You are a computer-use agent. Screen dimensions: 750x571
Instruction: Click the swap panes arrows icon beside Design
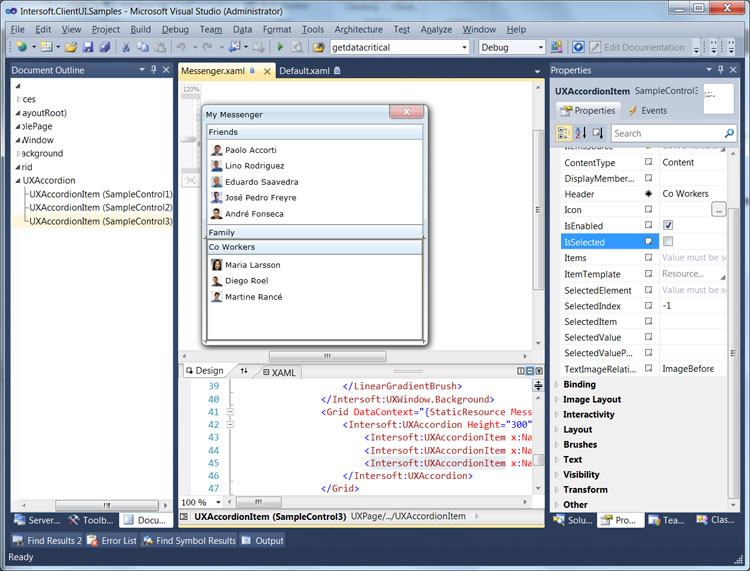click(x=244, y=371)
